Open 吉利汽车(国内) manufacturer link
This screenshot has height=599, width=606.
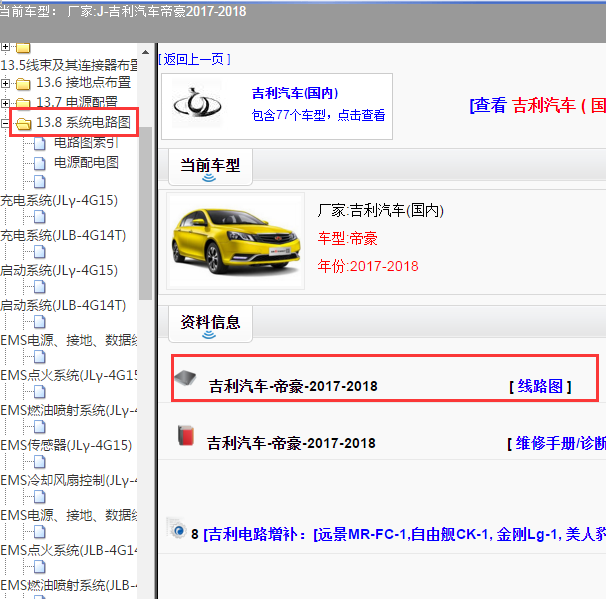[x=295, y=93]
